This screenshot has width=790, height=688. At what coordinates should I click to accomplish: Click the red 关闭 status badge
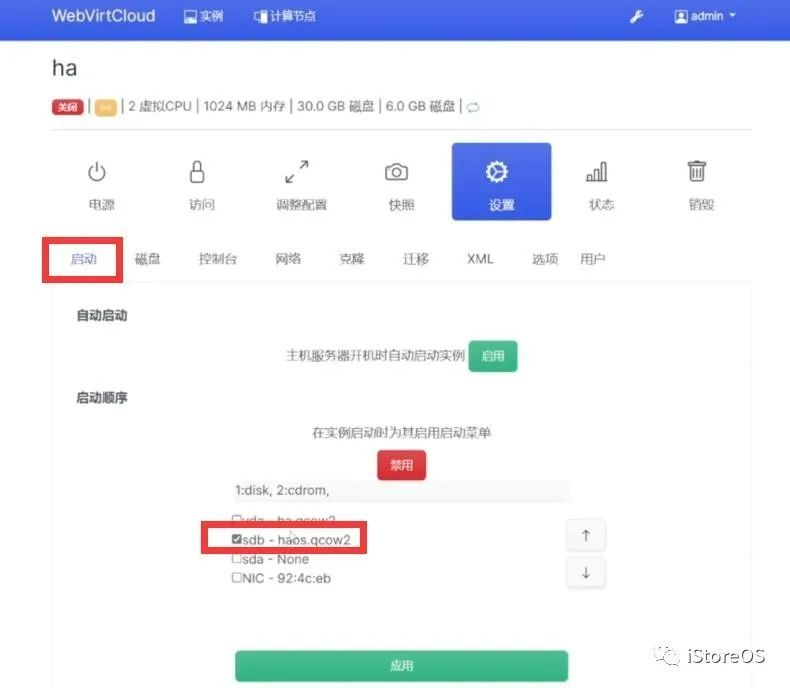point(68,107)
